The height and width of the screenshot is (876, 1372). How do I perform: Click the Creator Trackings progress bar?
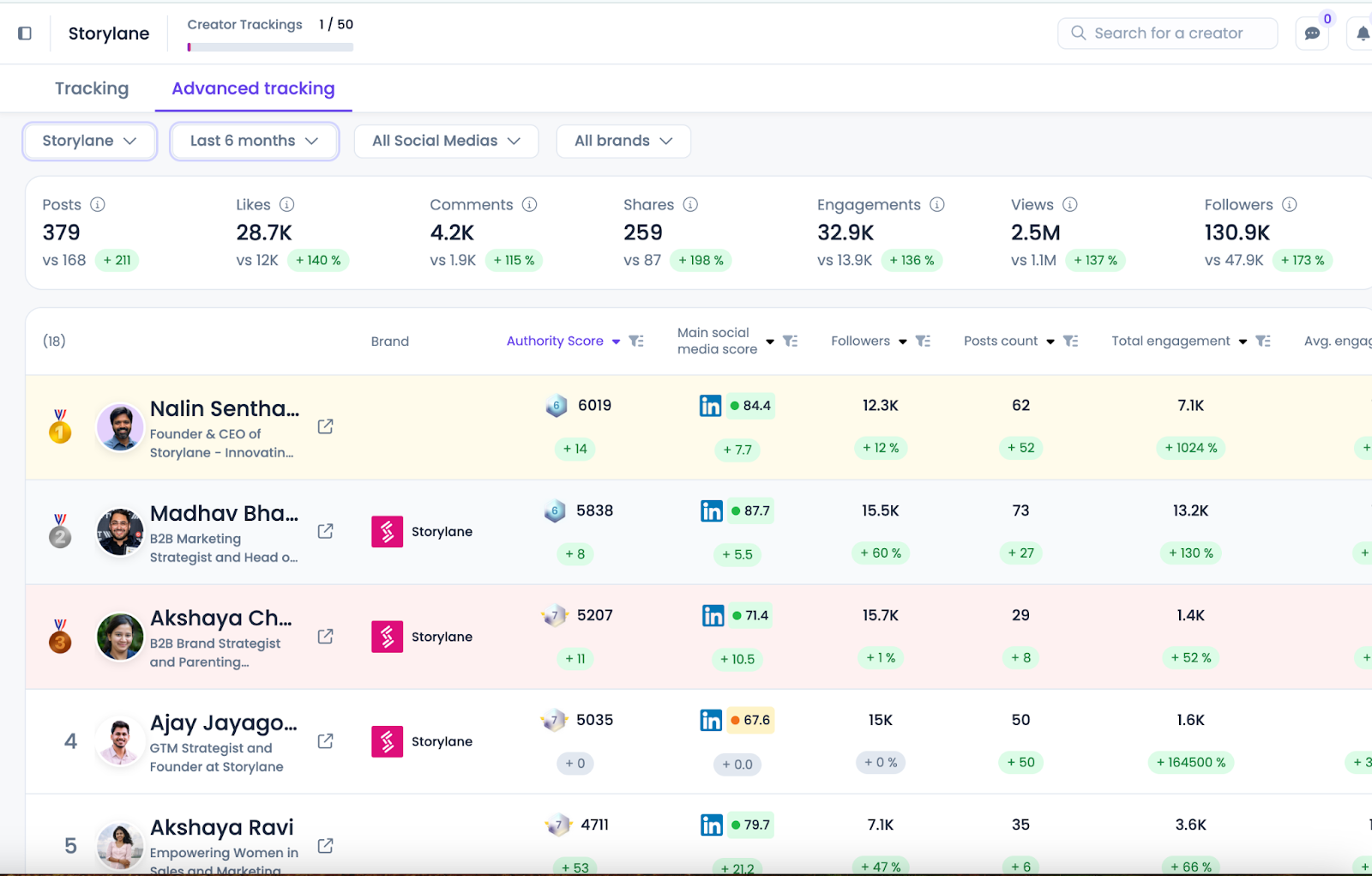tap(270, 47)
